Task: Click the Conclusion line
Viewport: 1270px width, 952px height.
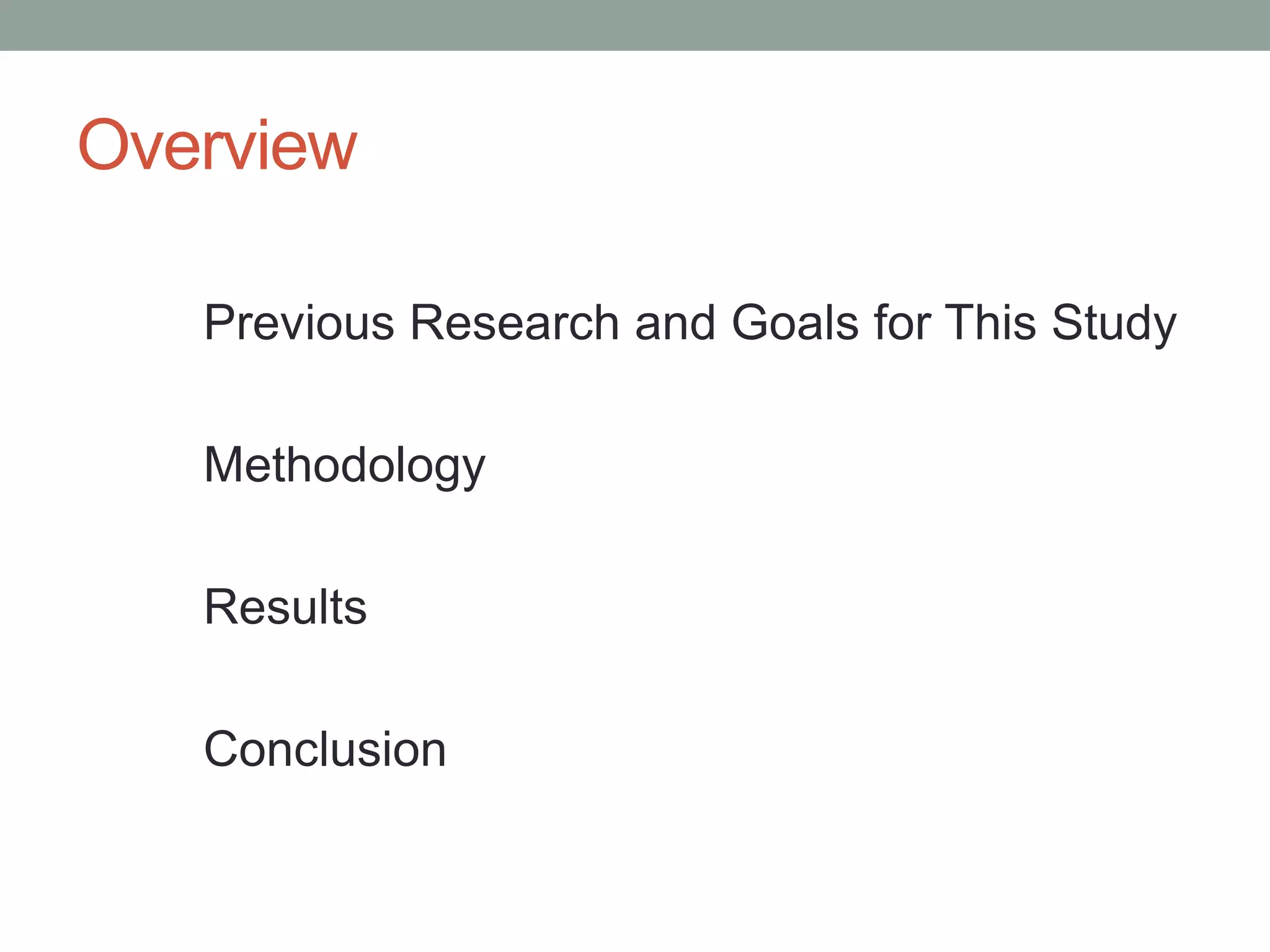Action: (x=325, y=749)
